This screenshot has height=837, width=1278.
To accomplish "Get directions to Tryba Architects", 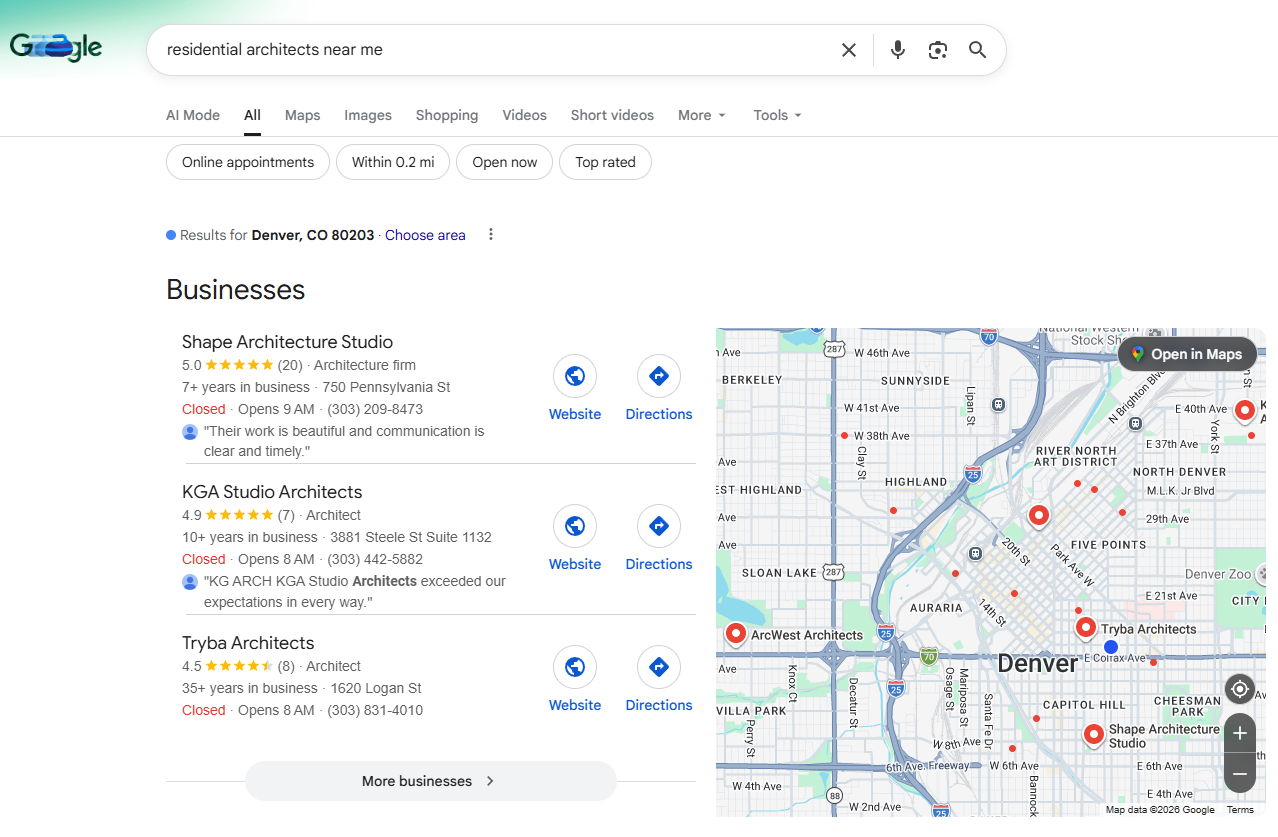I will 658,668.
